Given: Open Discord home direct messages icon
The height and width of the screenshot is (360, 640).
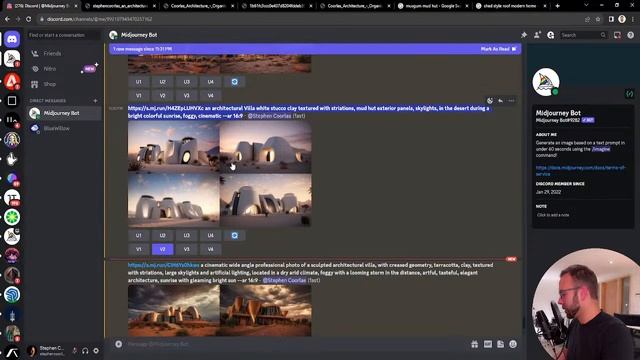Looking at the screenshot, I should 12,39.
